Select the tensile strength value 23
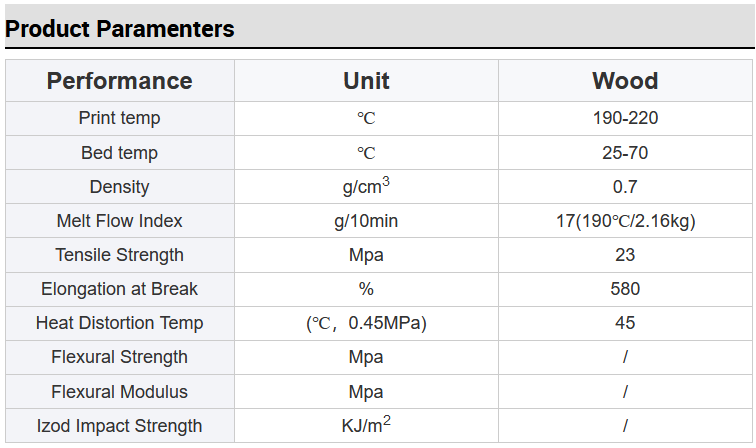Image resolution: width=756 pixels, height=448 pixels. click(x=625, y=255)
